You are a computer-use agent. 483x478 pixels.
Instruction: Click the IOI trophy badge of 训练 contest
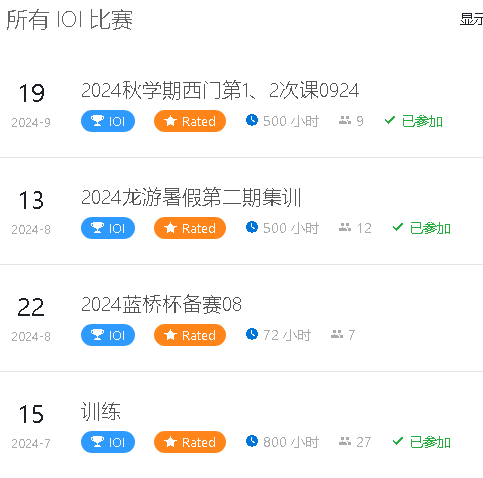(108, 442)
